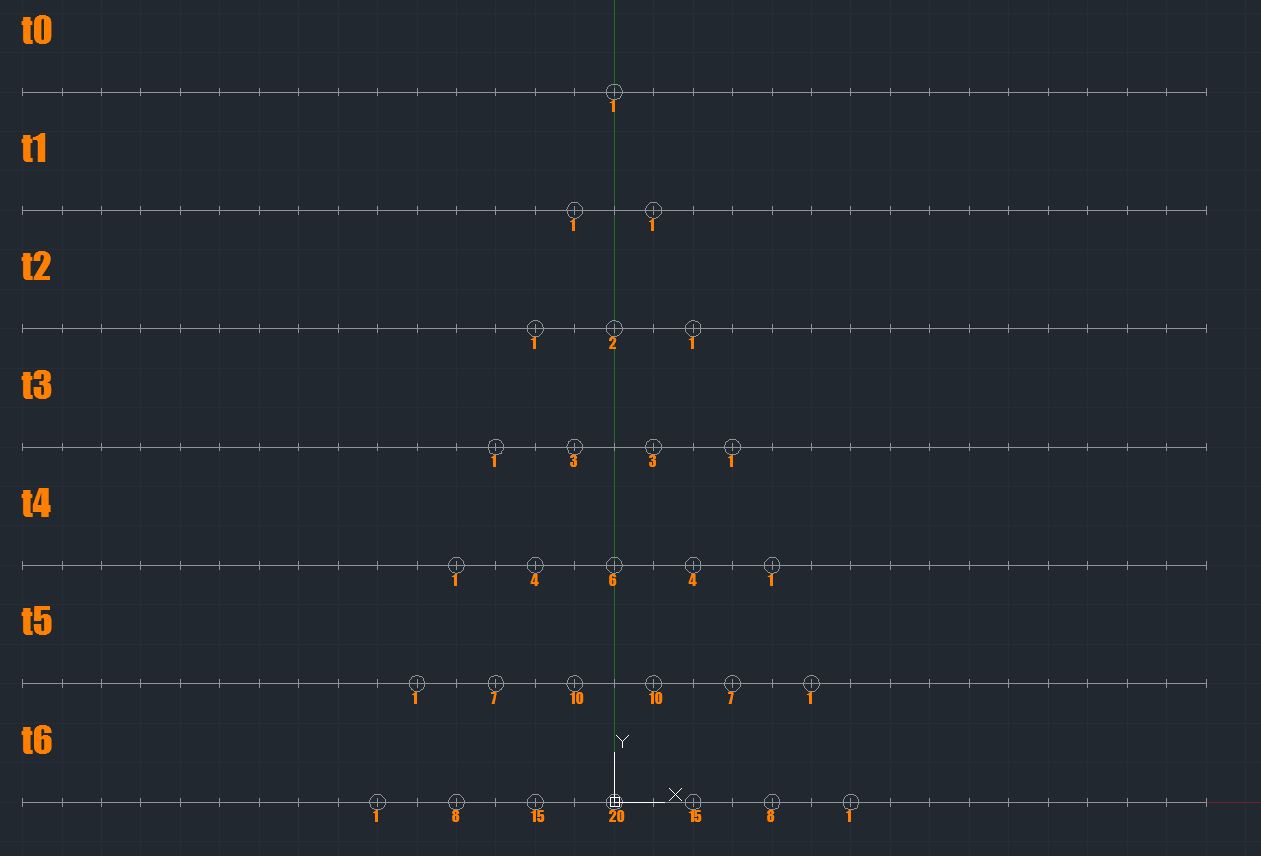
Task: Click the leftmost circle on row t6
Action: 377,802
